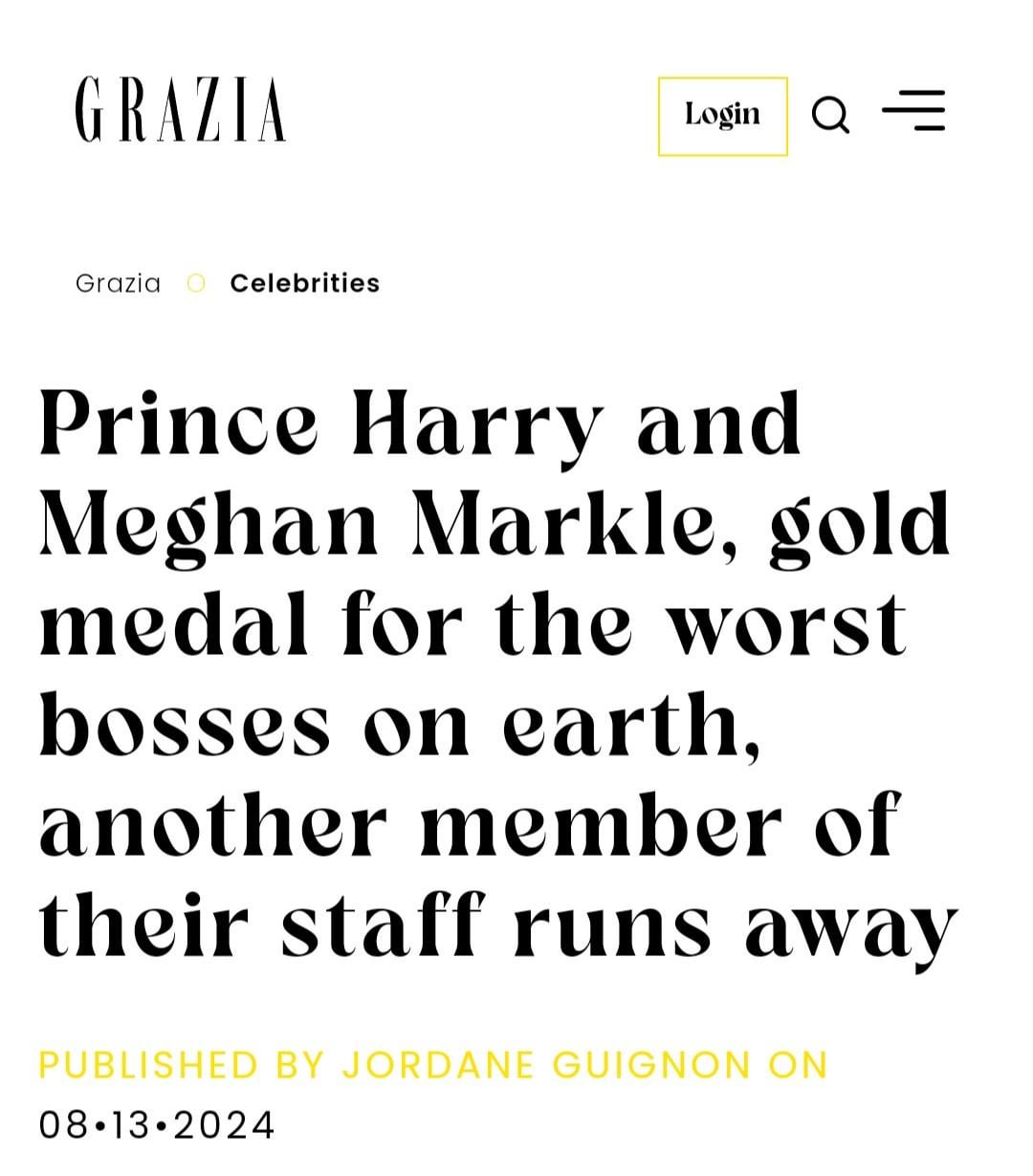Go to the Grazia breadcrumb link

click(118, 283)
